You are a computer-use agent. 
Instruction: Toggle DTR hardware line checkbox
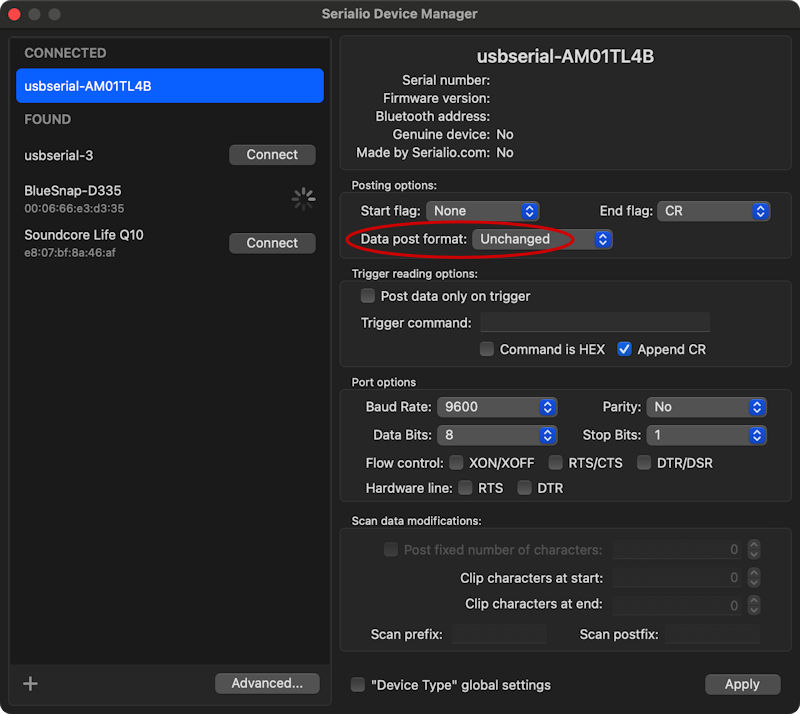[524, 487]
